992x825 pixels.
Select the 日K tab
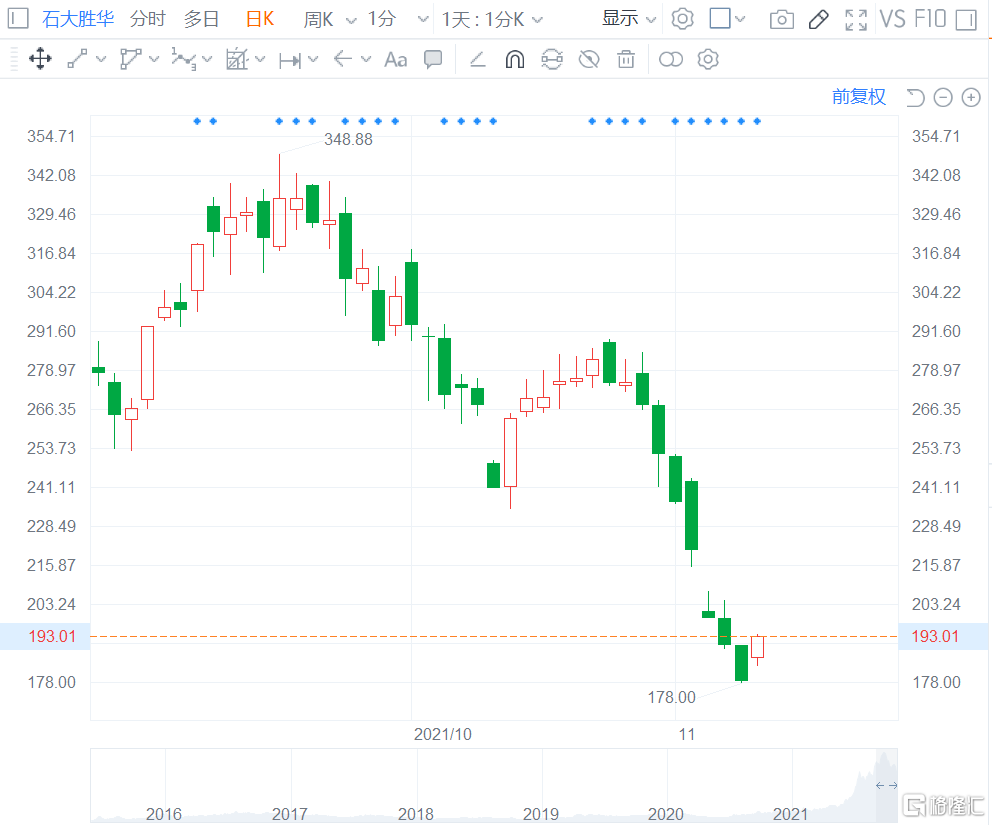tap(260, 19)
